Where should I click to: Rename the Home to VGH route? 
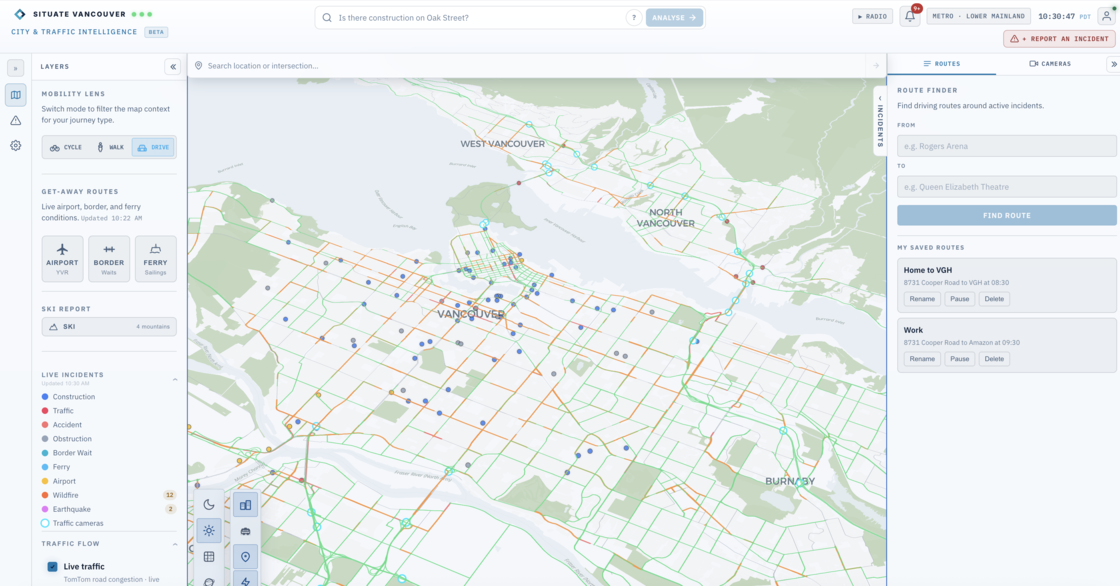pos(922,299)
